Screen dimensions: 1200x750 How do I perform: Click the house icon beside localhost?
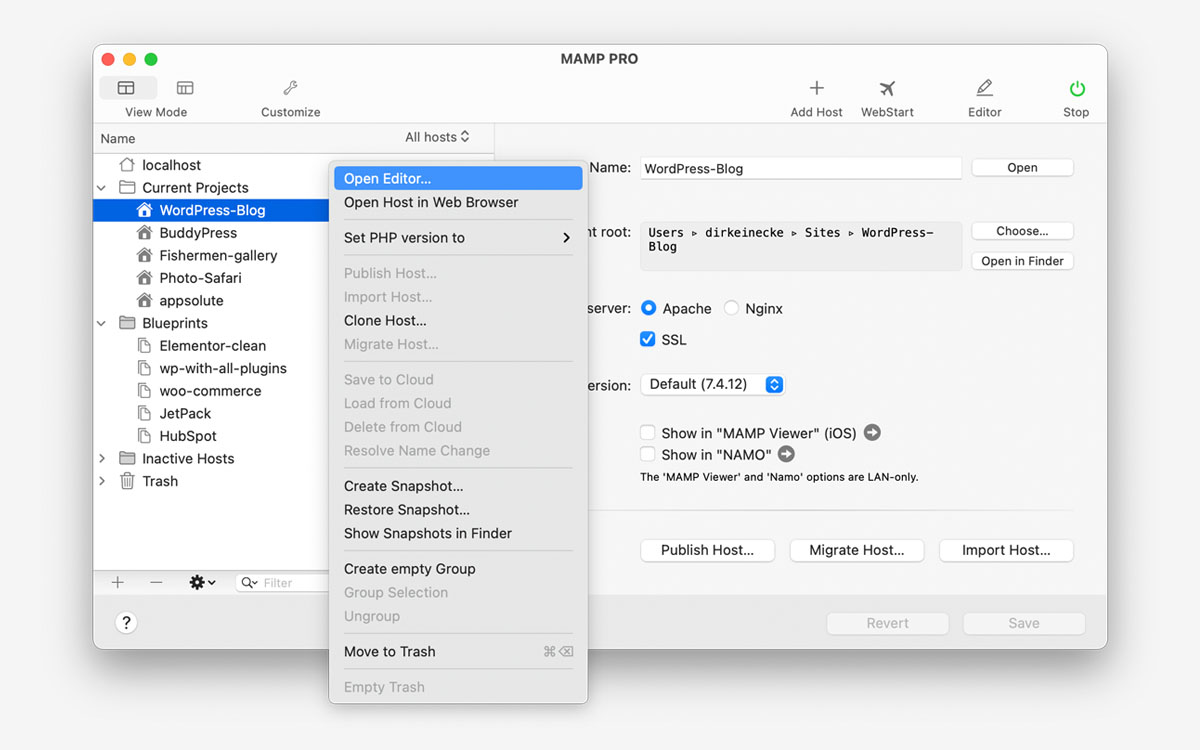tap(127, 165)
